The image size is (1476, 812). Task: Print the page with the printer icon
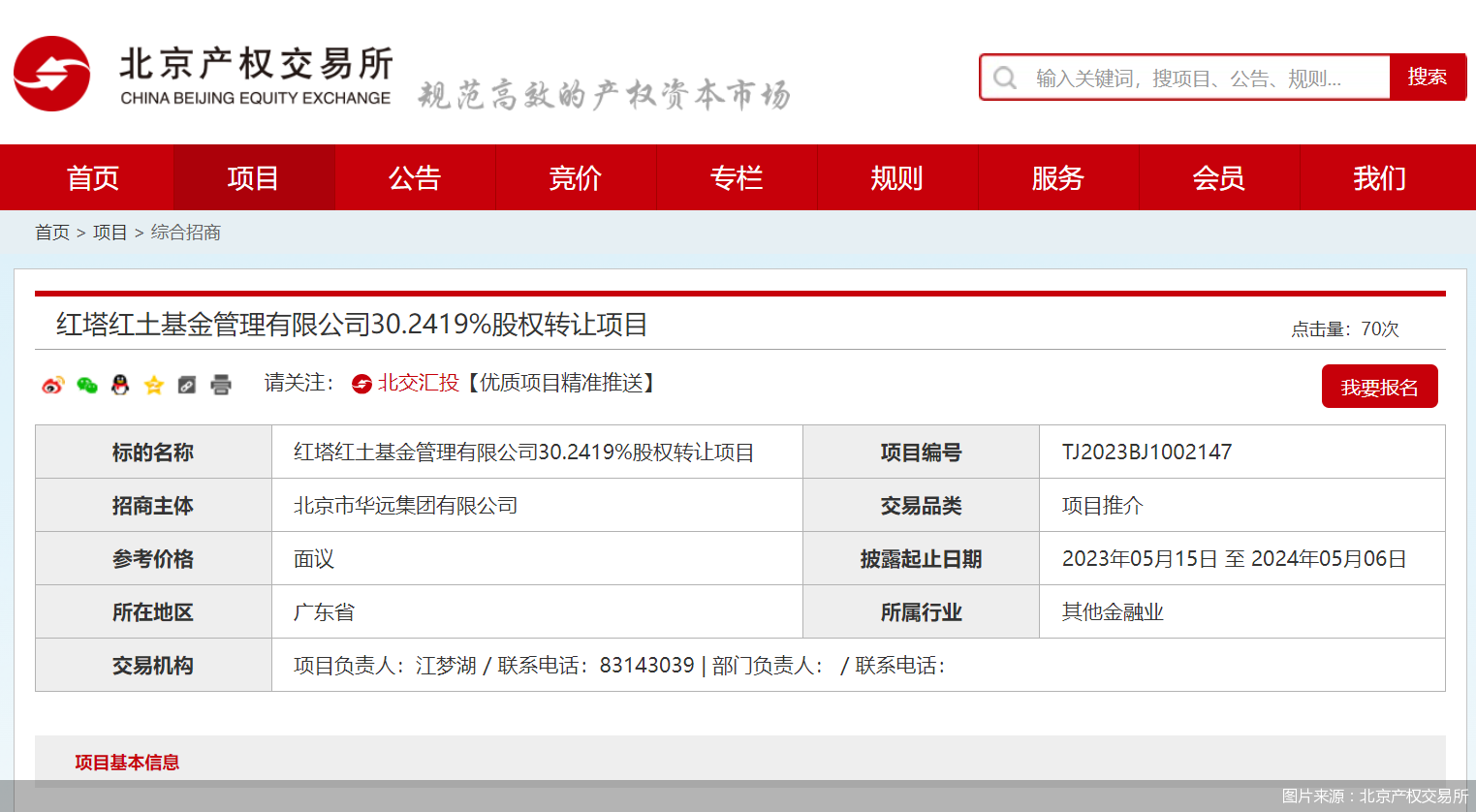click(x=220, y=385)
